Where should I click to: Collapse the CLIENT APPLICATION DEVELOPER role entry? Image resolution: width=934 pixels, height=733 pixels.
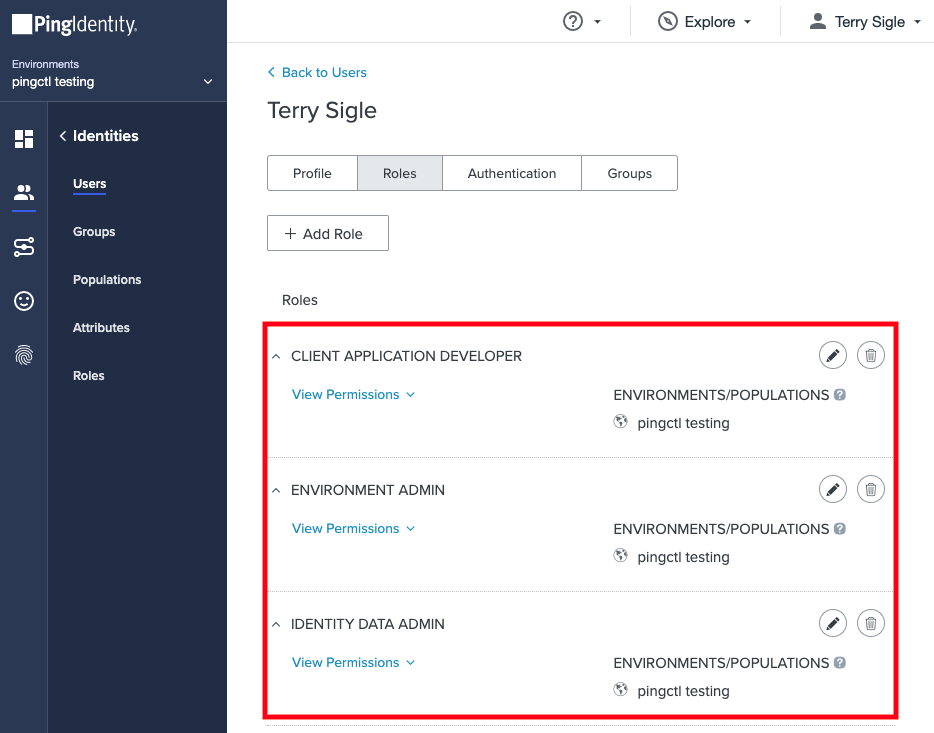(x=275, y=356)
